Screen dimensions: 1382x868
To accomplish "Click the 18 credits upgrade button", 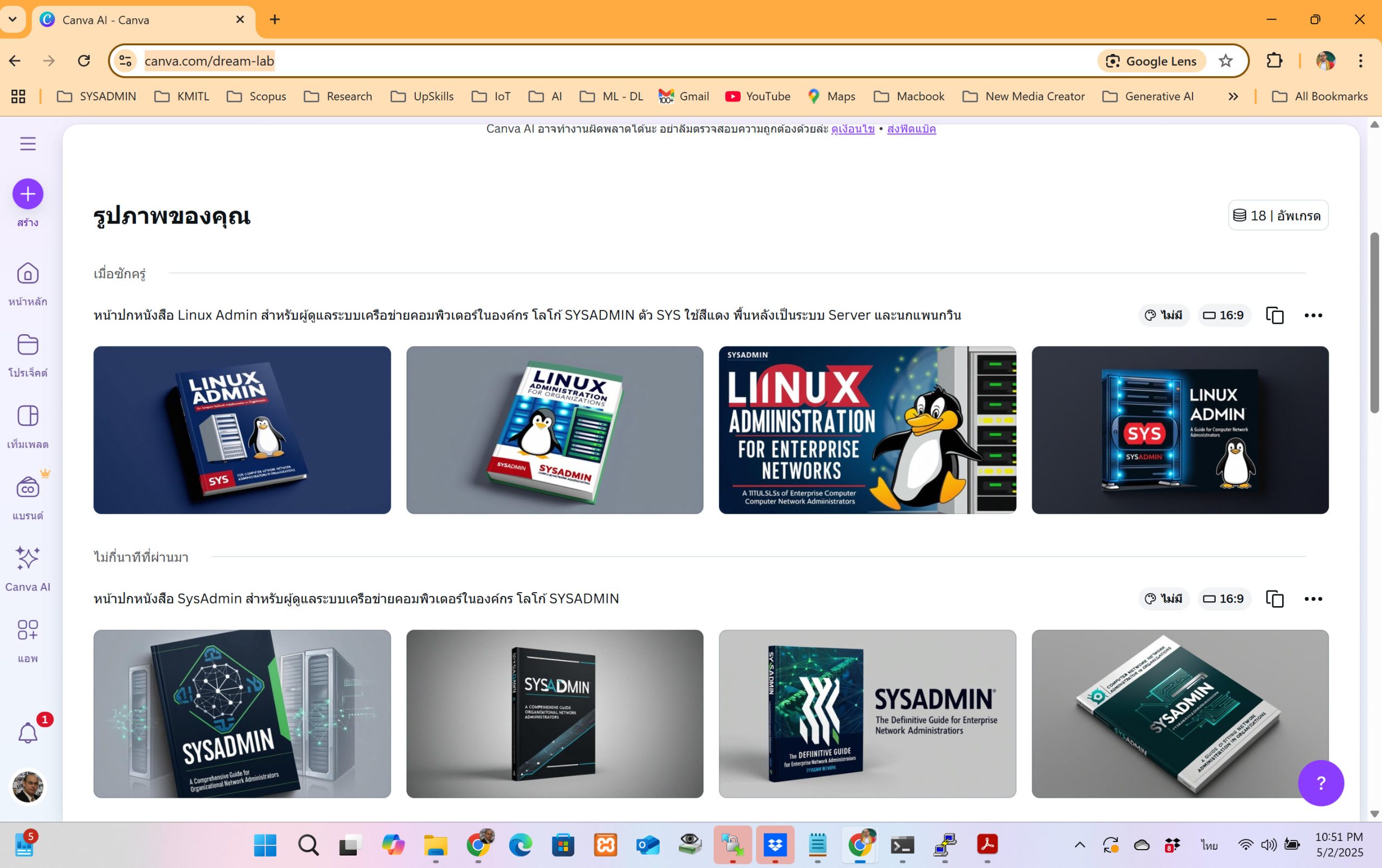I will (x=1278, y=215).
